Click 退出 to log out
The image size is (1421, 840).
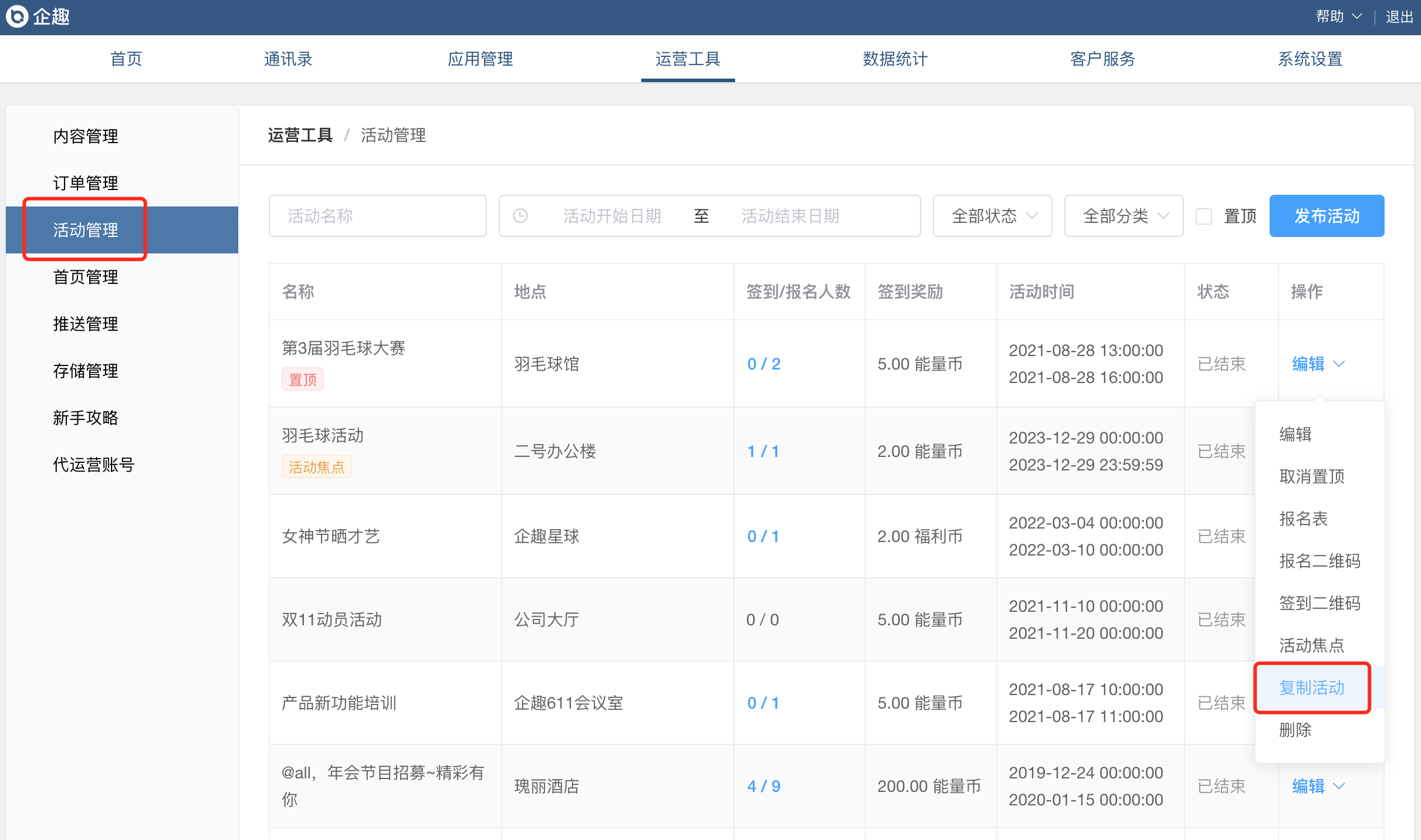1399,17
